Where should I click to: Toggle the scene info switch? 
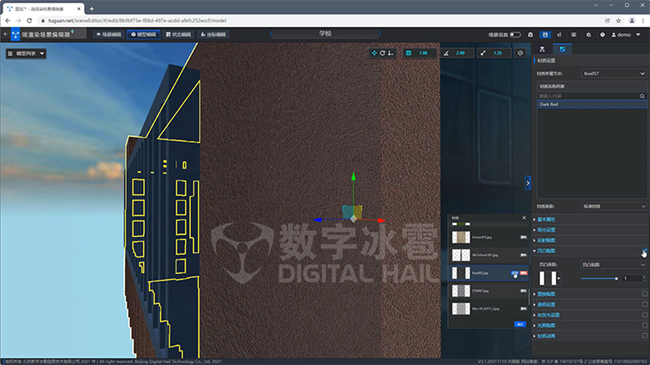tap(515, 35)
